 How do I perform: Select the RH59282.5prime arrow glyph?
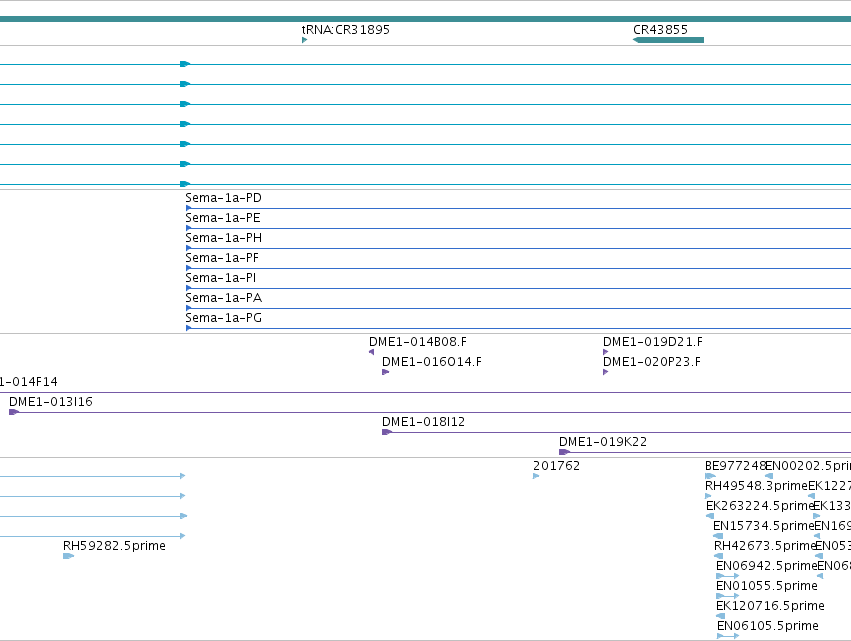[x=68, y=556]
